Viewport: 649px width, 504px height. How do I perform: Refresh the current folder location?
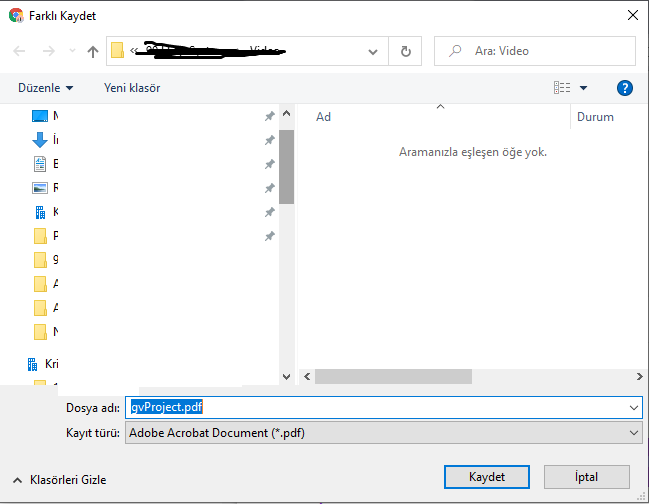point(405,51)
